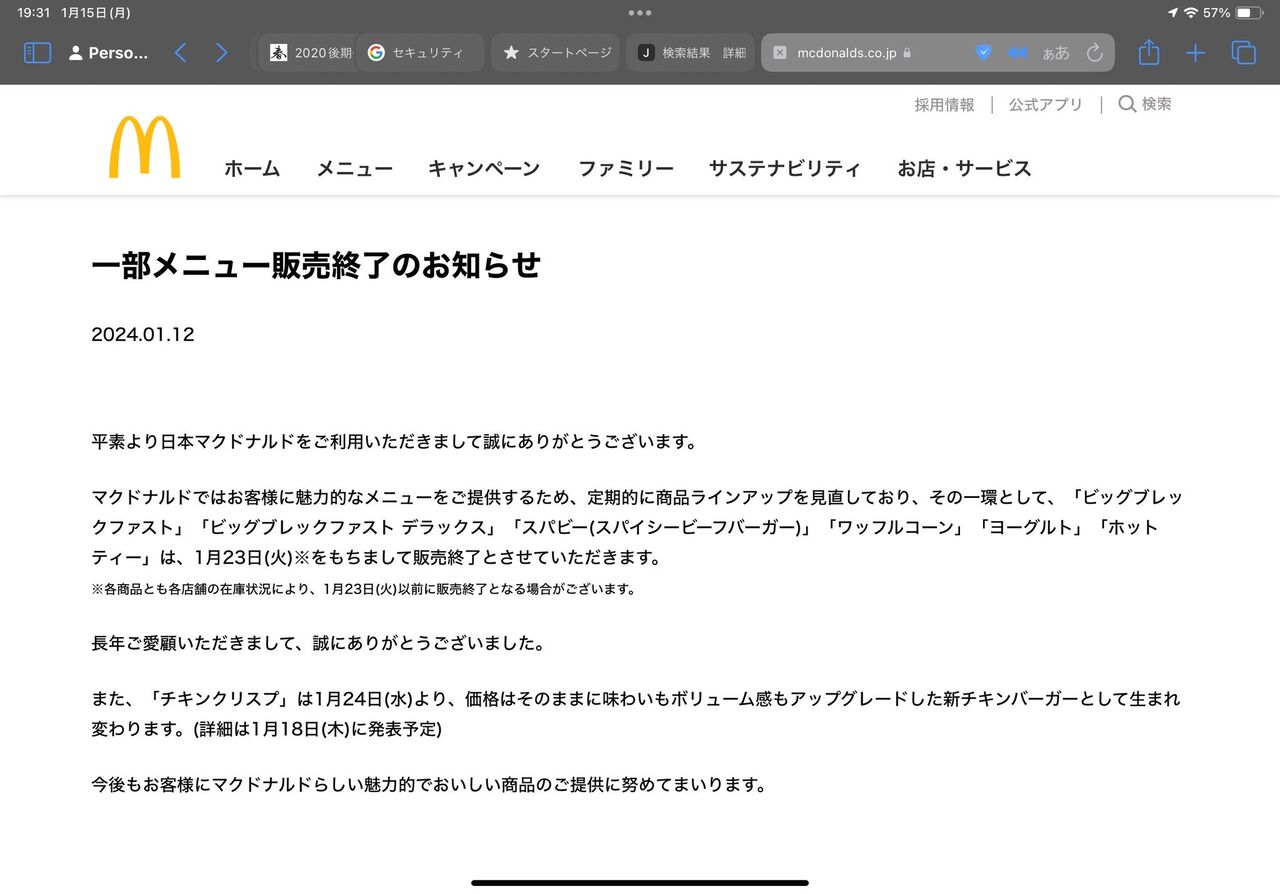Switch to the セキュリティ tab

pos(420,53)
